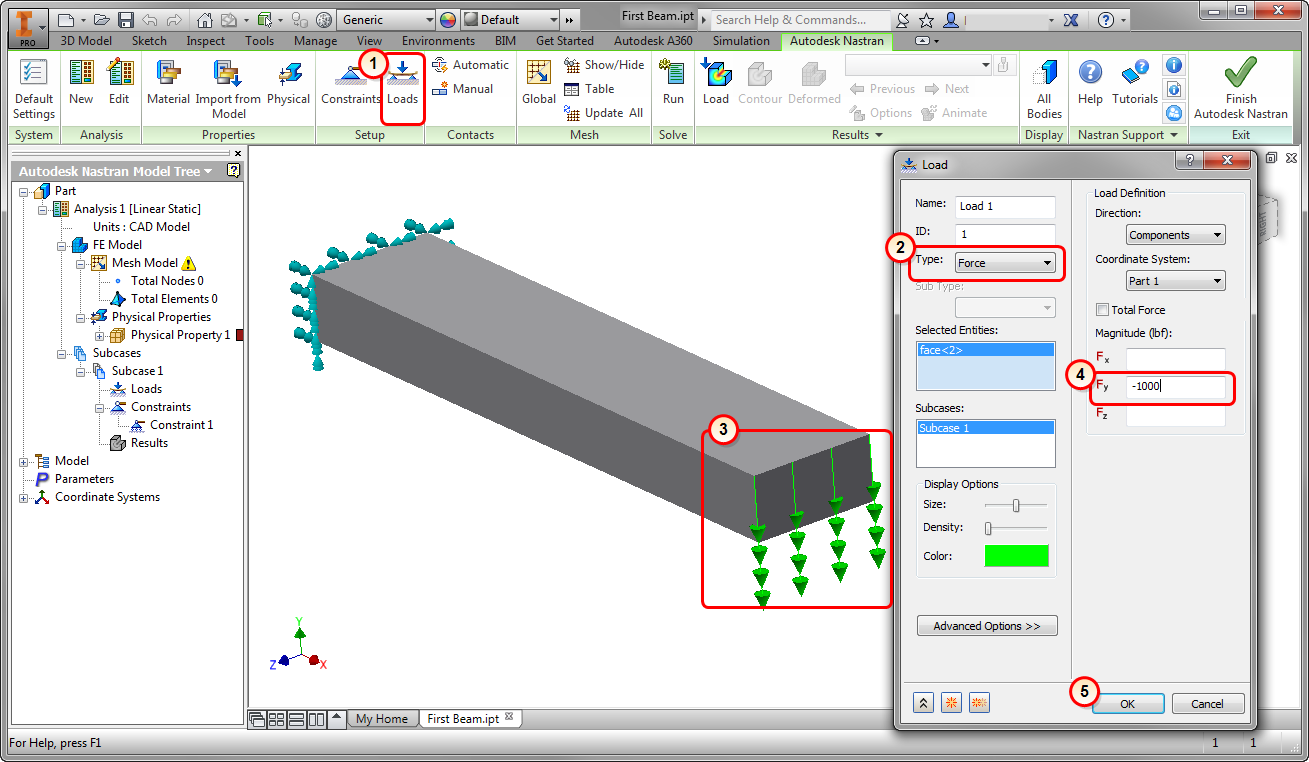This screenshot has height=762, width=1309.
Task: Click the collapse arrows icon in Load dialog
Action: tap(924, 703)
